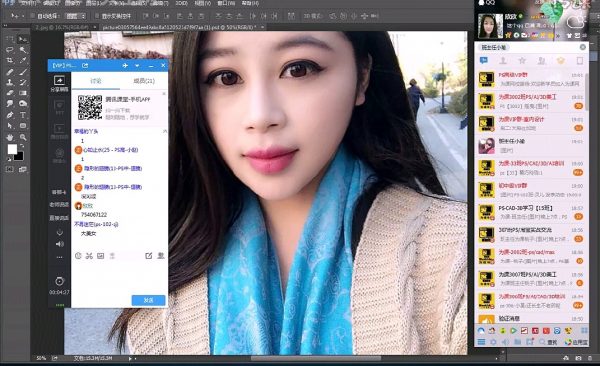Open the three-dots more options in classroom sidebar
The height and width of the screenshot is (366, 600).
pyautogui.click(x=59, y=257)
